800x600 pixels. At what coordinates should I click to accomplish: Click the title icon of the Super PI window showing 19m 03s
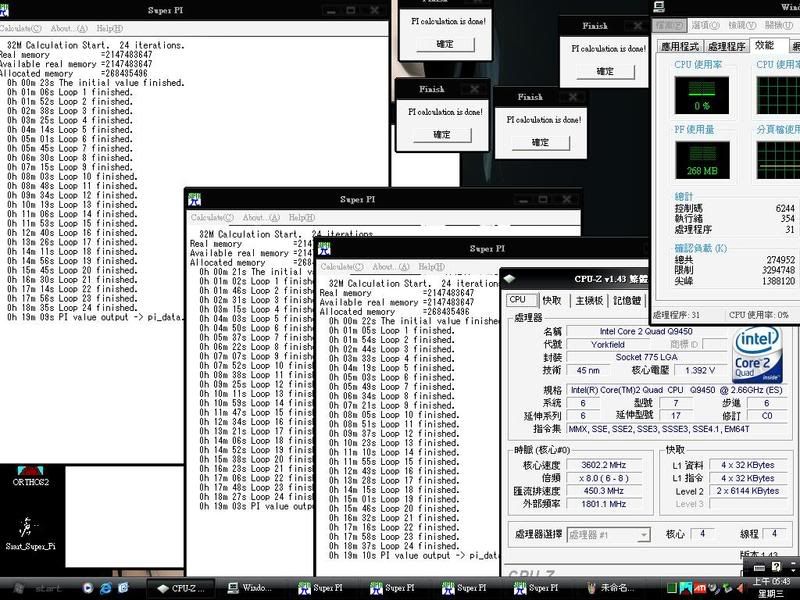point(194,199)
